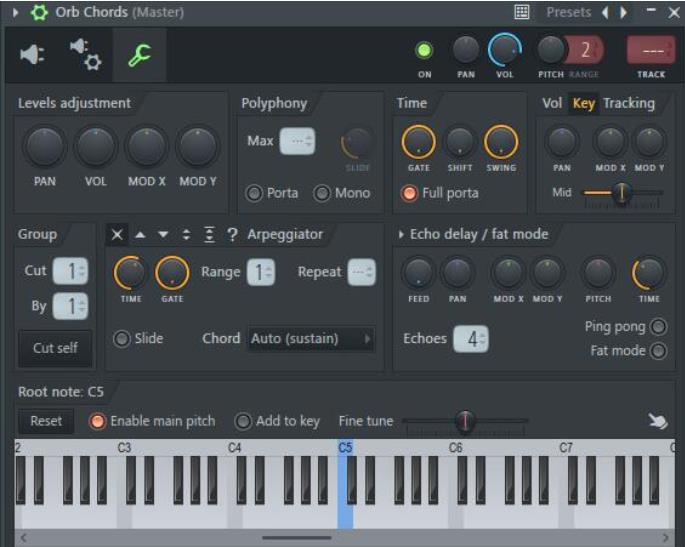
Task: Enable Ping pong echo
Action: 658,326
